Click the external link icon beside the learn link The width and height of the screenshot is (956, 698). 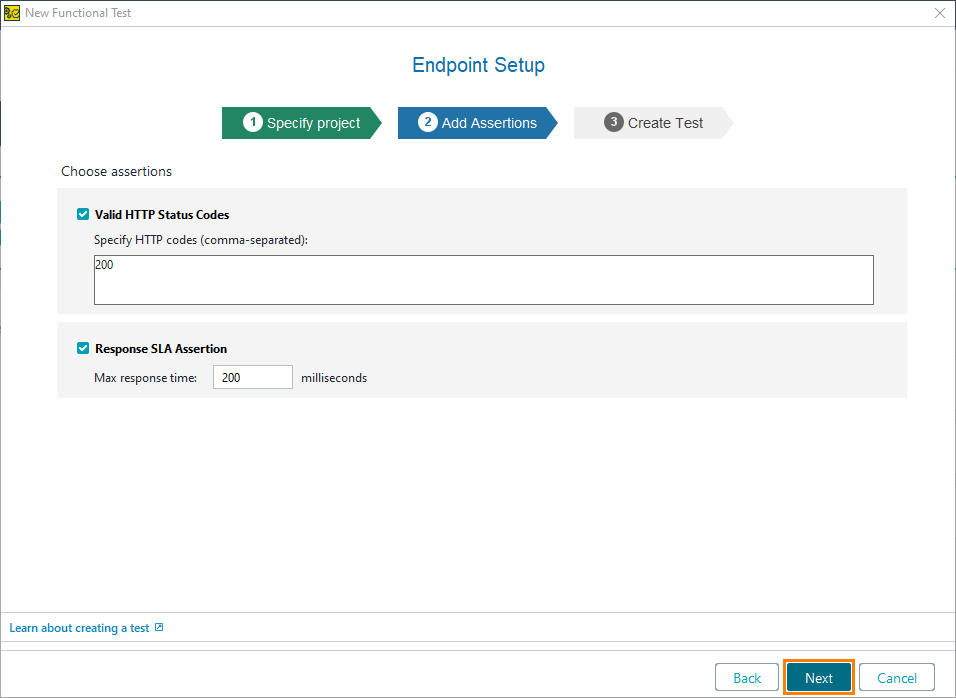(x=158, y=627)
